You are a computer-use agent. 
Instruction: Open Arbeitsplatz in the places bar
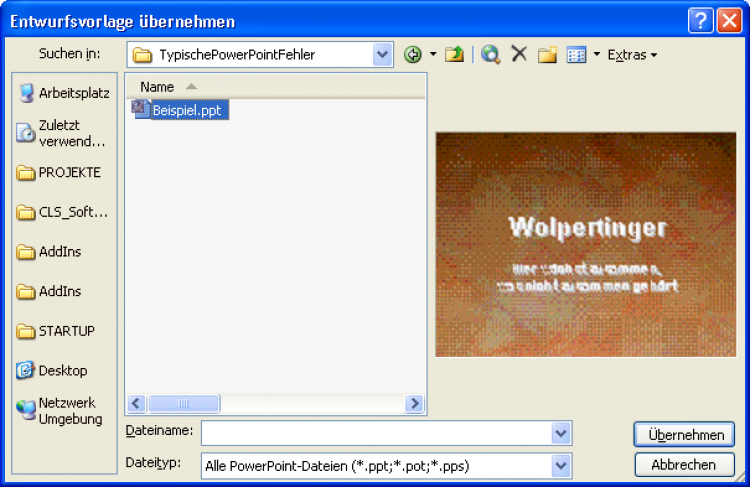62,93
